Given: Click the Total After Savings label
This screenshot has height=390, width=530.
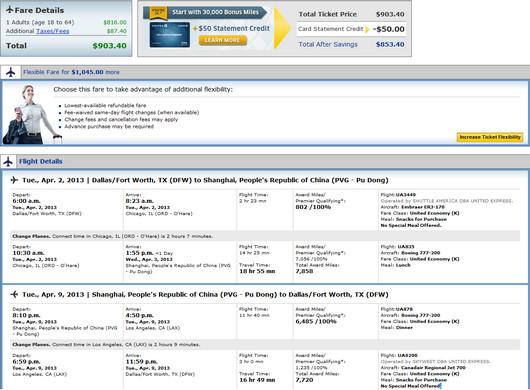Looking at the screenshot, I should coord(328,45).
